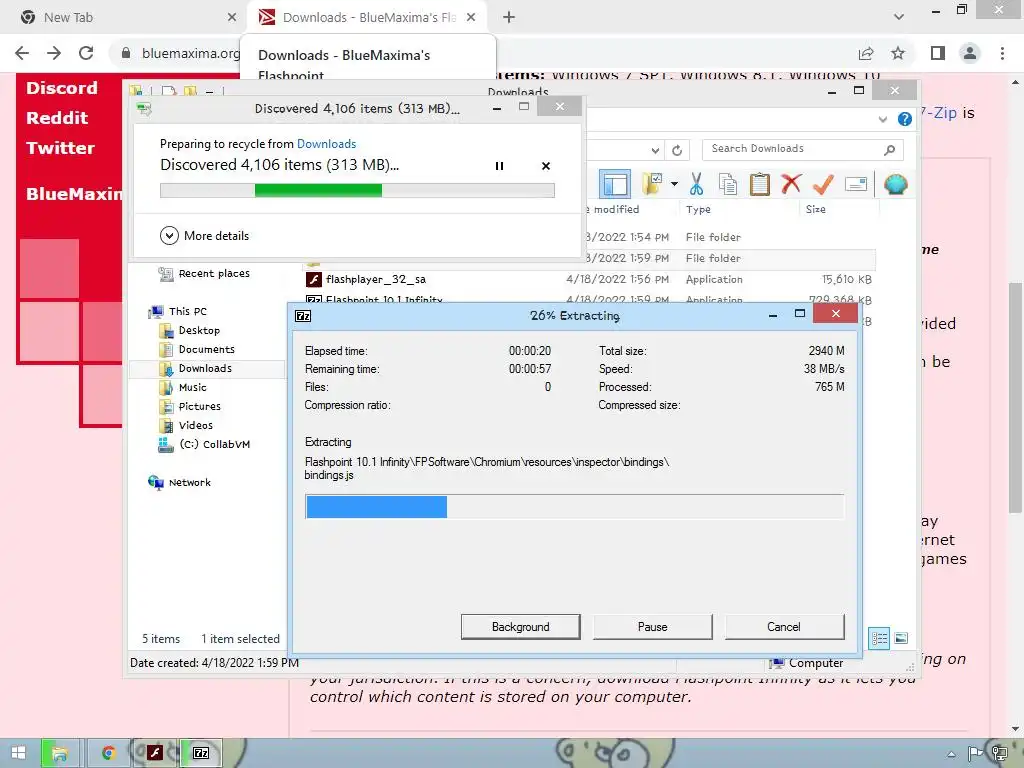Click the Windows Start button
Viewport: 1024px width, 768px height.
[x=18, y=753]
